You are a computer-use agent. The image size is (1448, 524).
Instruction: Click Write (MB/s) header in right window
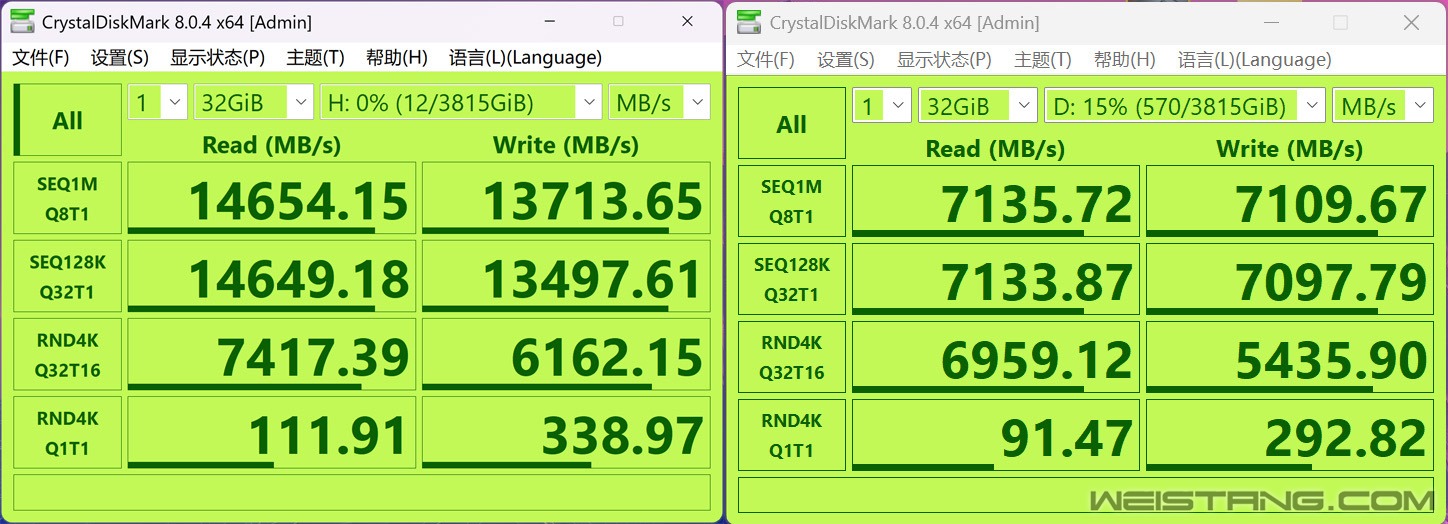pos(1290,149)
